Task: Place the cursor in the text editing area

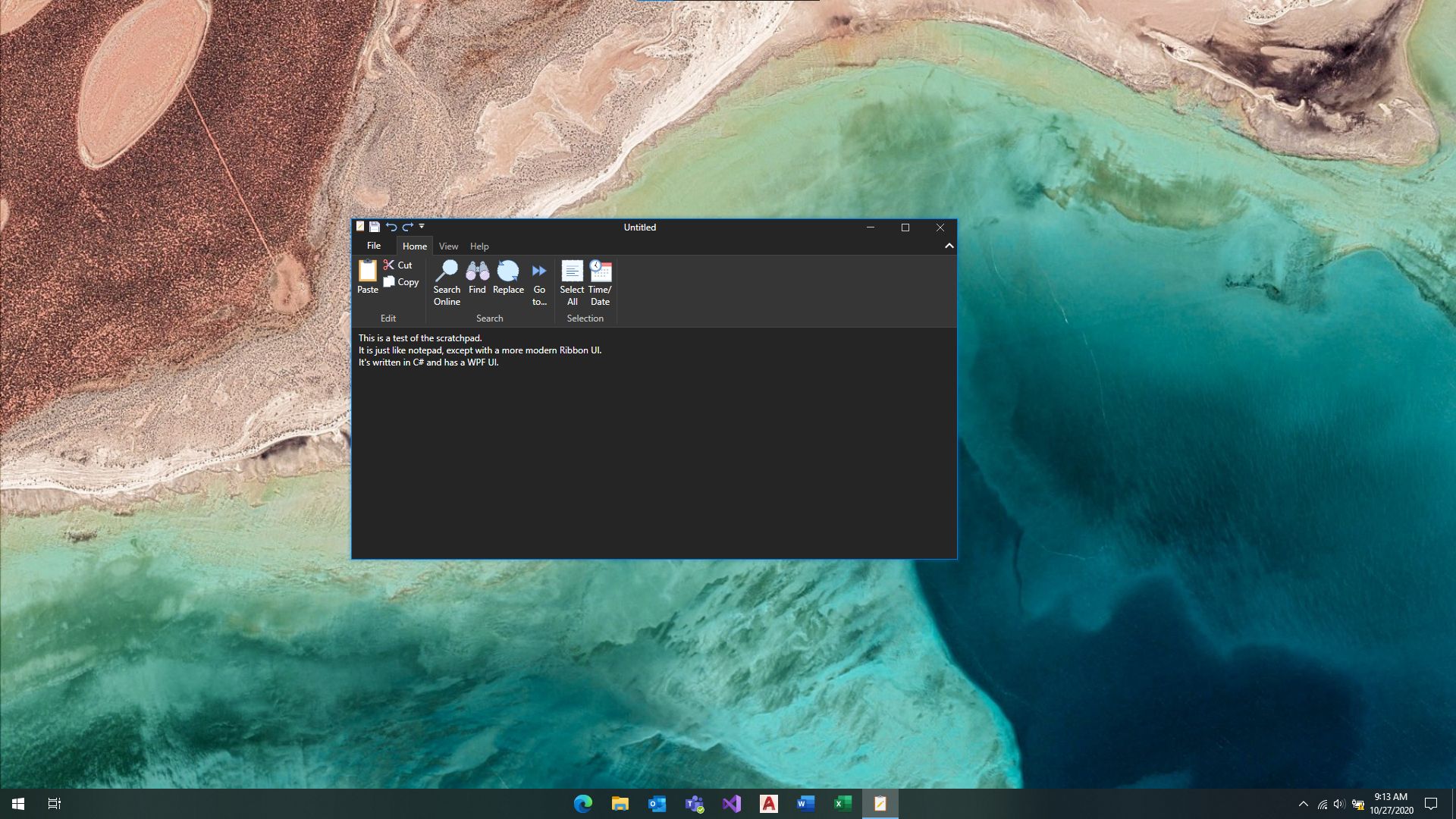Action: click(x=652, y=440)
